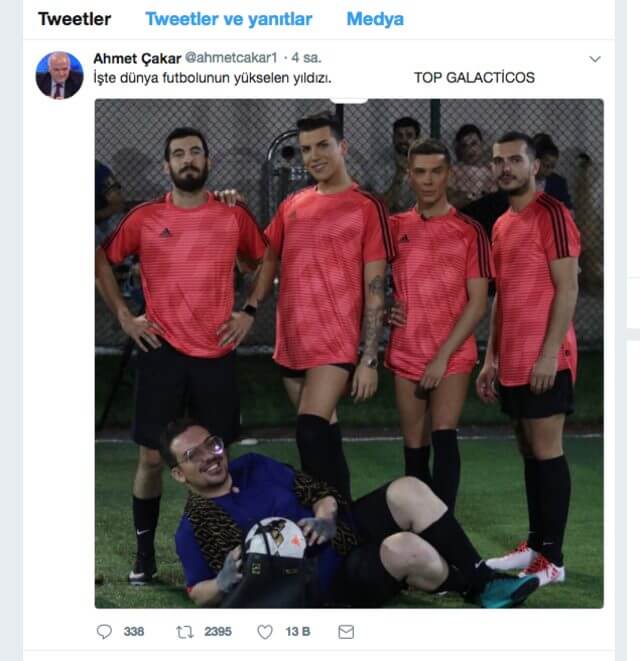Click the 338 reply count
Screen dimensions: 640x661
(x=134, y=631)
